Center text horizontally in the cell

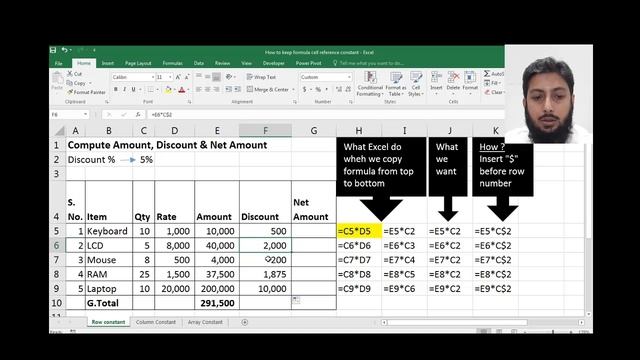(208, 89)
